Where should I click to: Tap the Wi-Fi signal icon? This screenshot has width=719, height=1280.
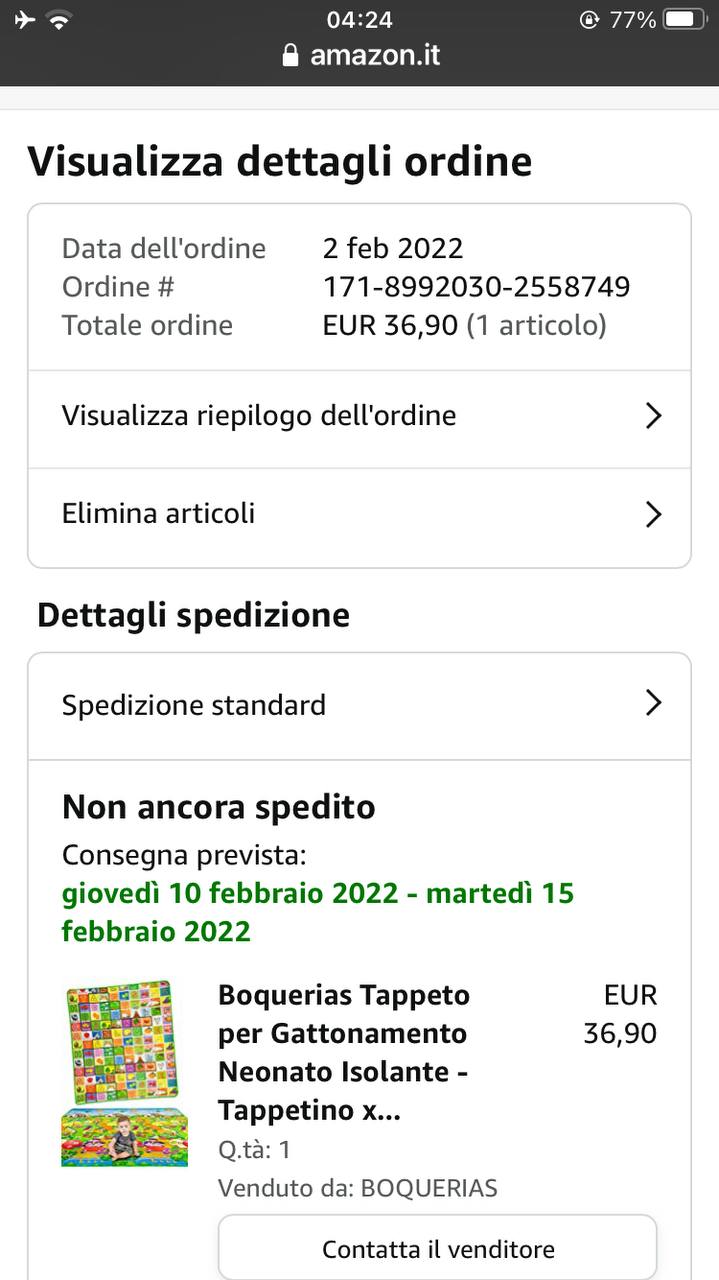point(61,20)
